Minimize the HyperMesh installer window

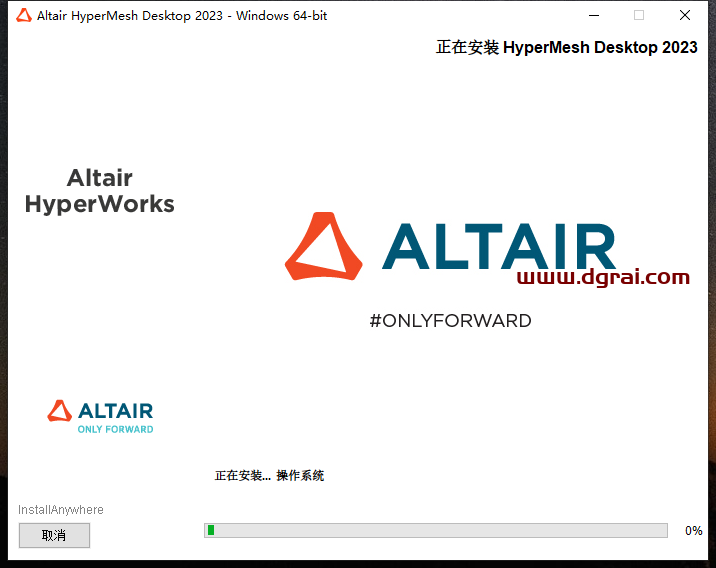pyautogui.click(x=594, y=16)
